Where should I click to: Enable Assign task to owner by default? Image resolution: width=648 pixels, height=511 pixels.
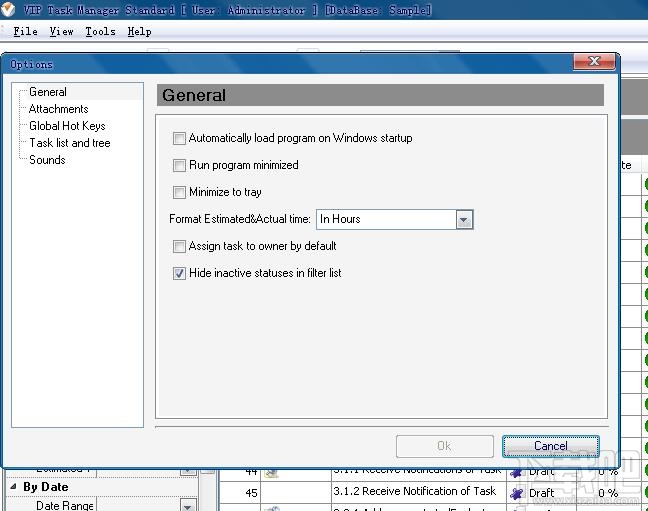(x=179, y=246)
